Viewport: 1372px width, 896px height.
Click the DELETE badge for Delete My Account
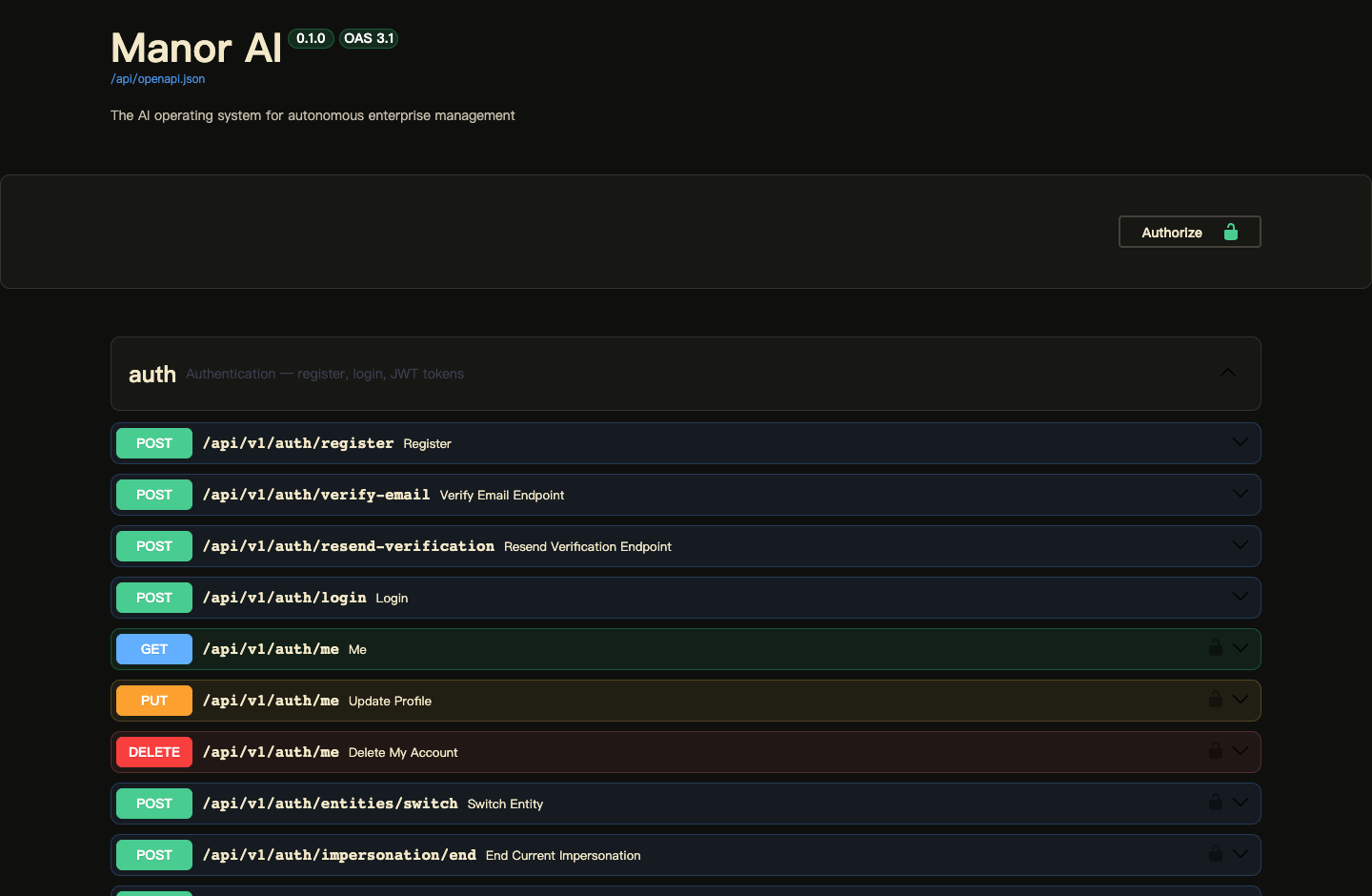[154, 752]
